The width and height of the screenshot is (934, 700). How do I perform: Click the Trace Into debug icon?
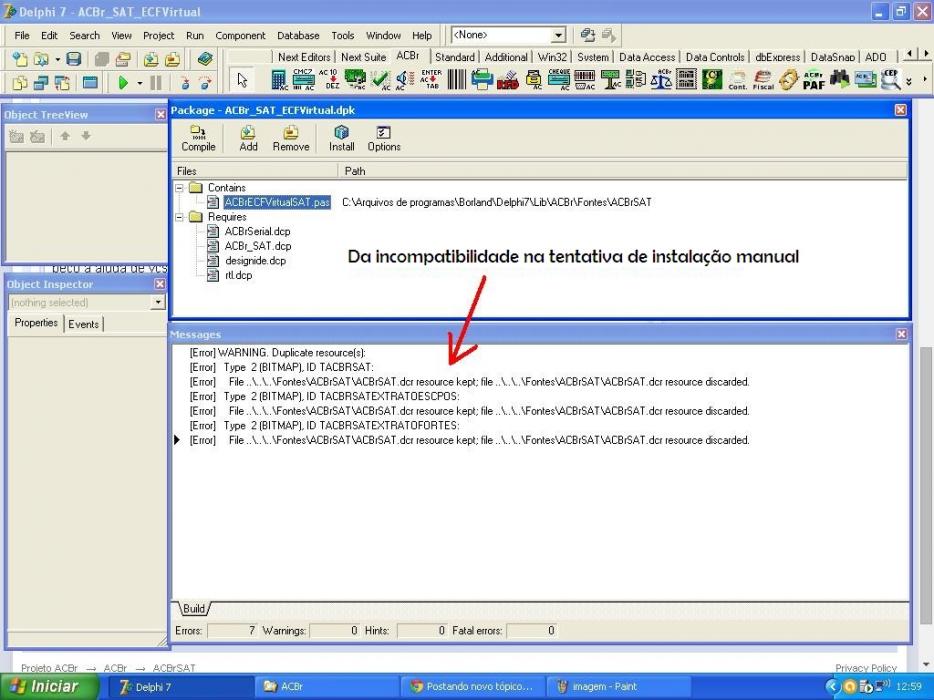[185, 83]
